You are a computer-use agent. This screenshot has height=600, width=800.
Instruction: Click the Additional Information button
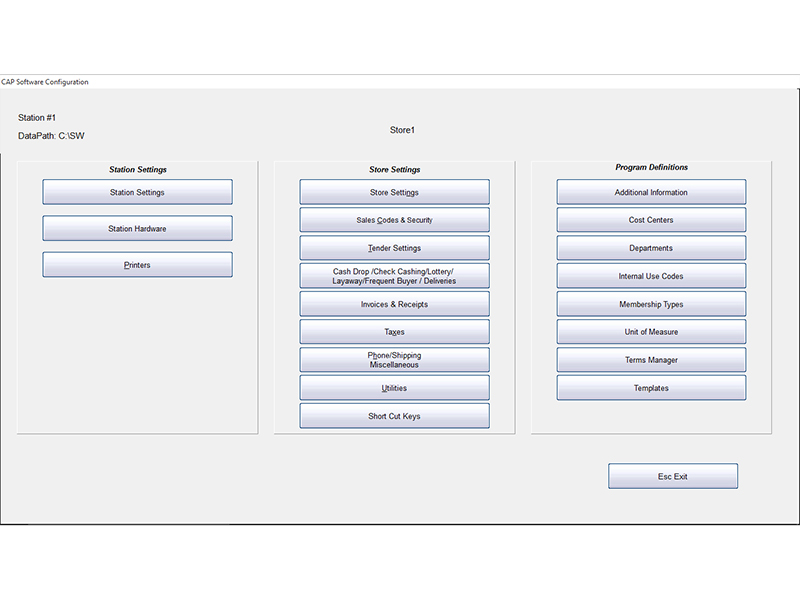coord(651,192)
